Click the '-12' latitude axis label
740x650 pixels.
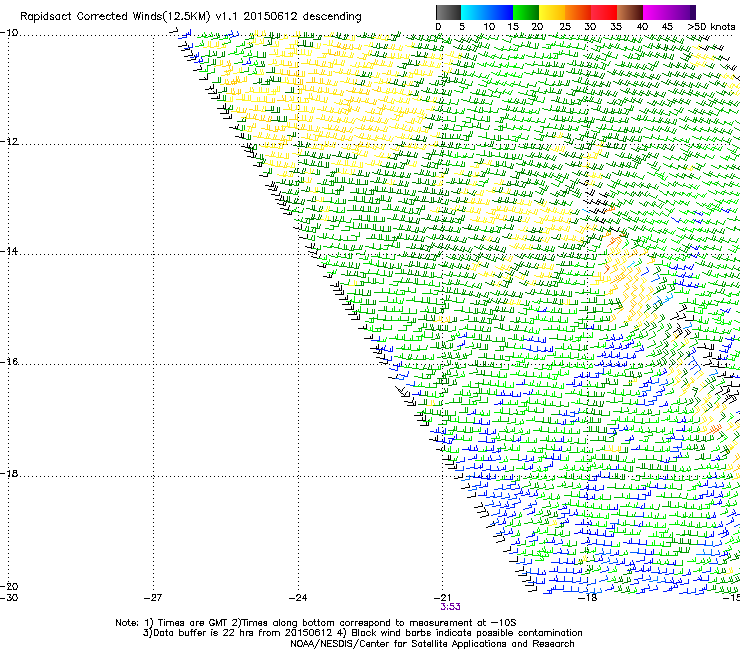click(9, 142)
